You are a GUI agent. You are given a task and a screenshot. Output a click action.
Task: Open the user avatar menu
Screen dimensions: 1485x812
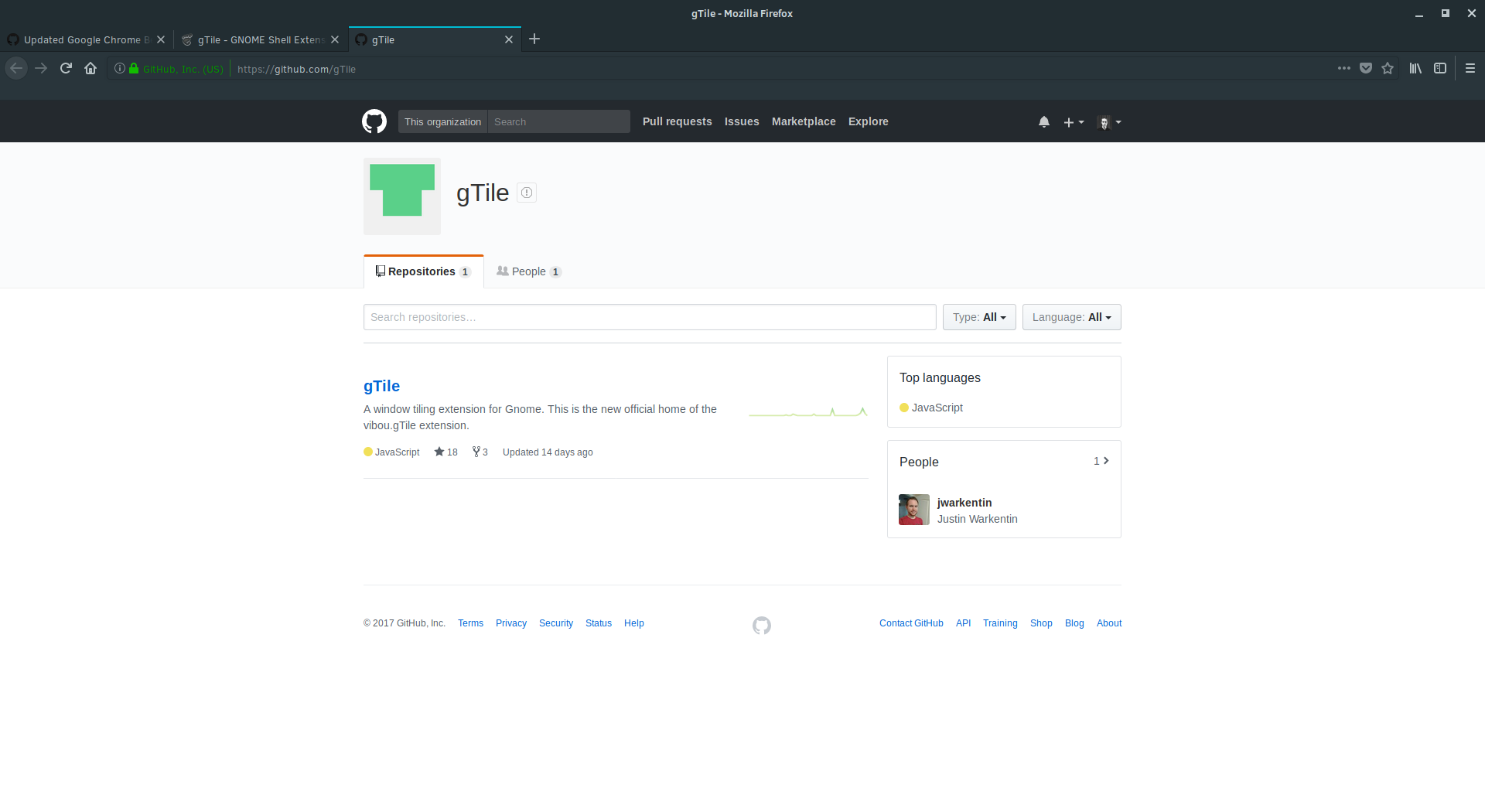(1109, 122)
